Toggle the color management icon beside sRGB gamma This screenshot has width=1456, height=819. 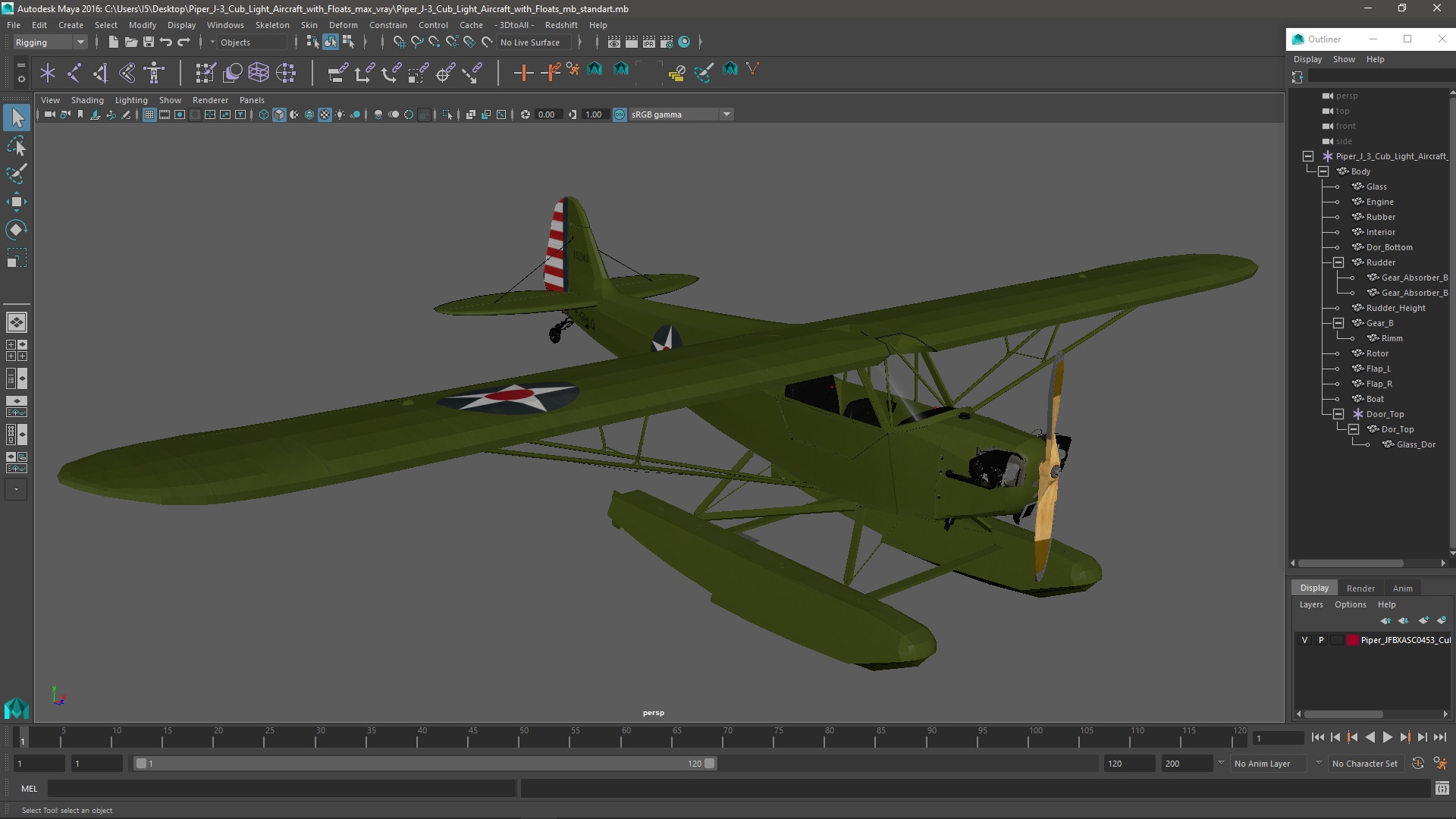pos(620,115)
